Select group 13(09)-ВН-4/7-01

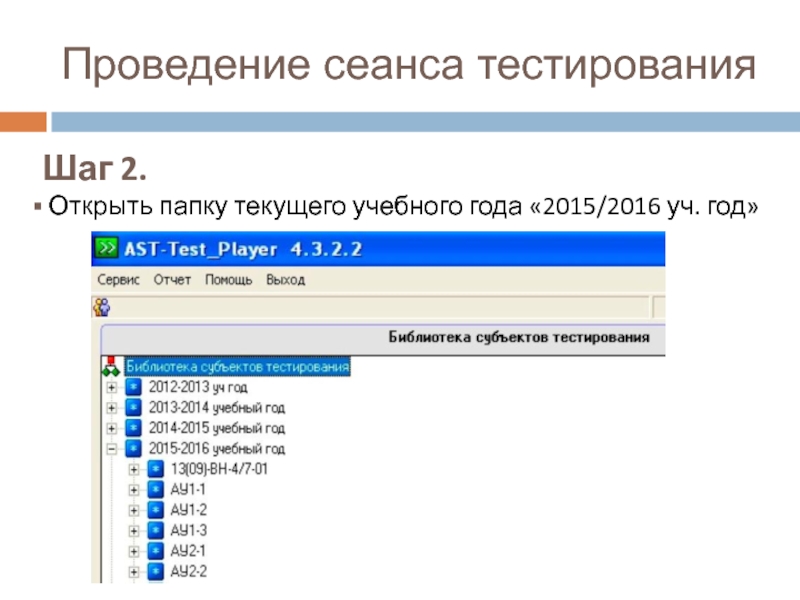219,469
